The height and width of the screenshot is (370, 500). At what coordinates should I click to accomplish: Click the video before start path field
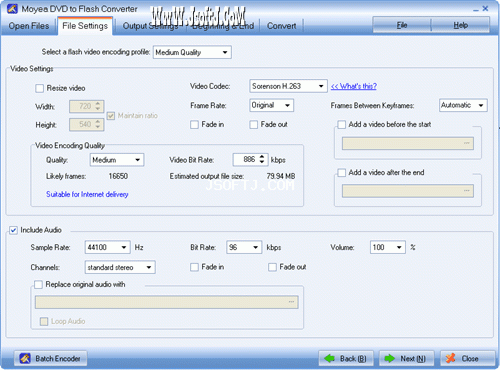coord(408,143)
